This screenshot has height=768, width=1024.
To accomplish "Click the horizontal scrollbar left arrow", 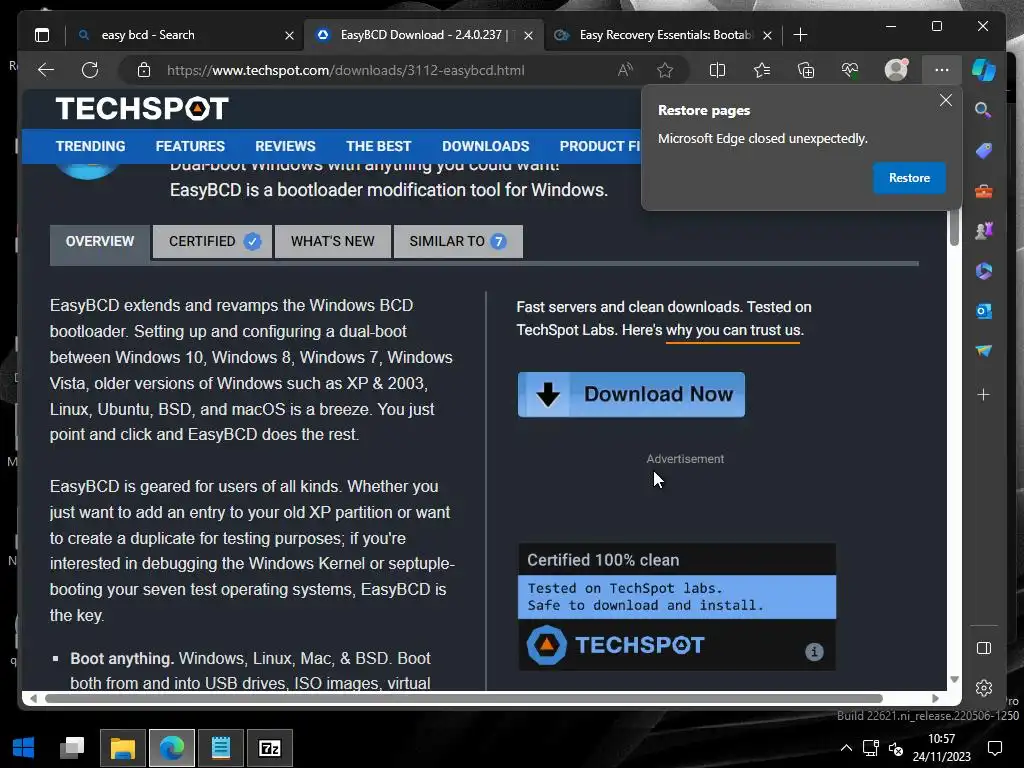I will [33, 698].
